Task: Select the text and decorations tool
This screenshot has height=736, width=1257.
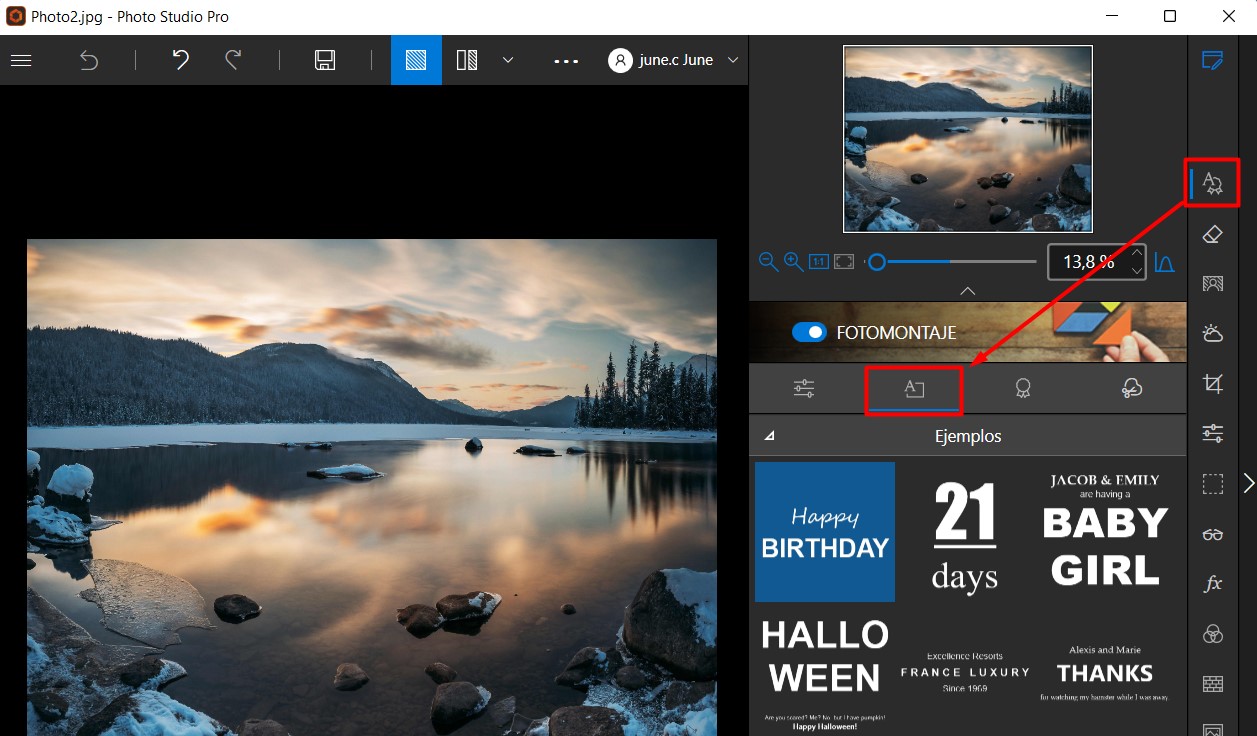Action: pyautogui.click(x=1212, y=183)
